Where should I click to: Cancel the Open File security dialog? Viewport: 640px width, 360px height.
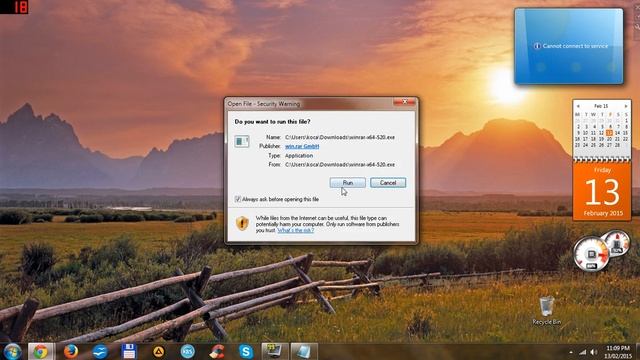388,182
